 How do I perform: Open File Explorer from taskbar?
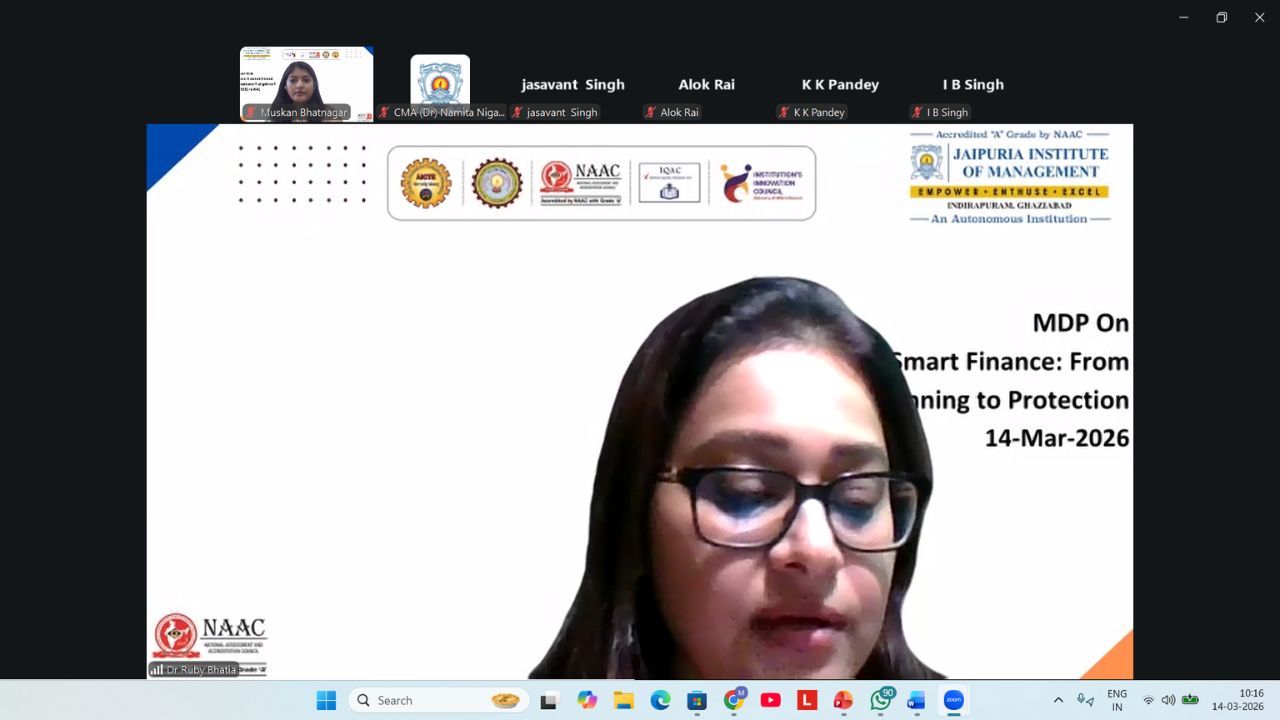coord(624,700)
